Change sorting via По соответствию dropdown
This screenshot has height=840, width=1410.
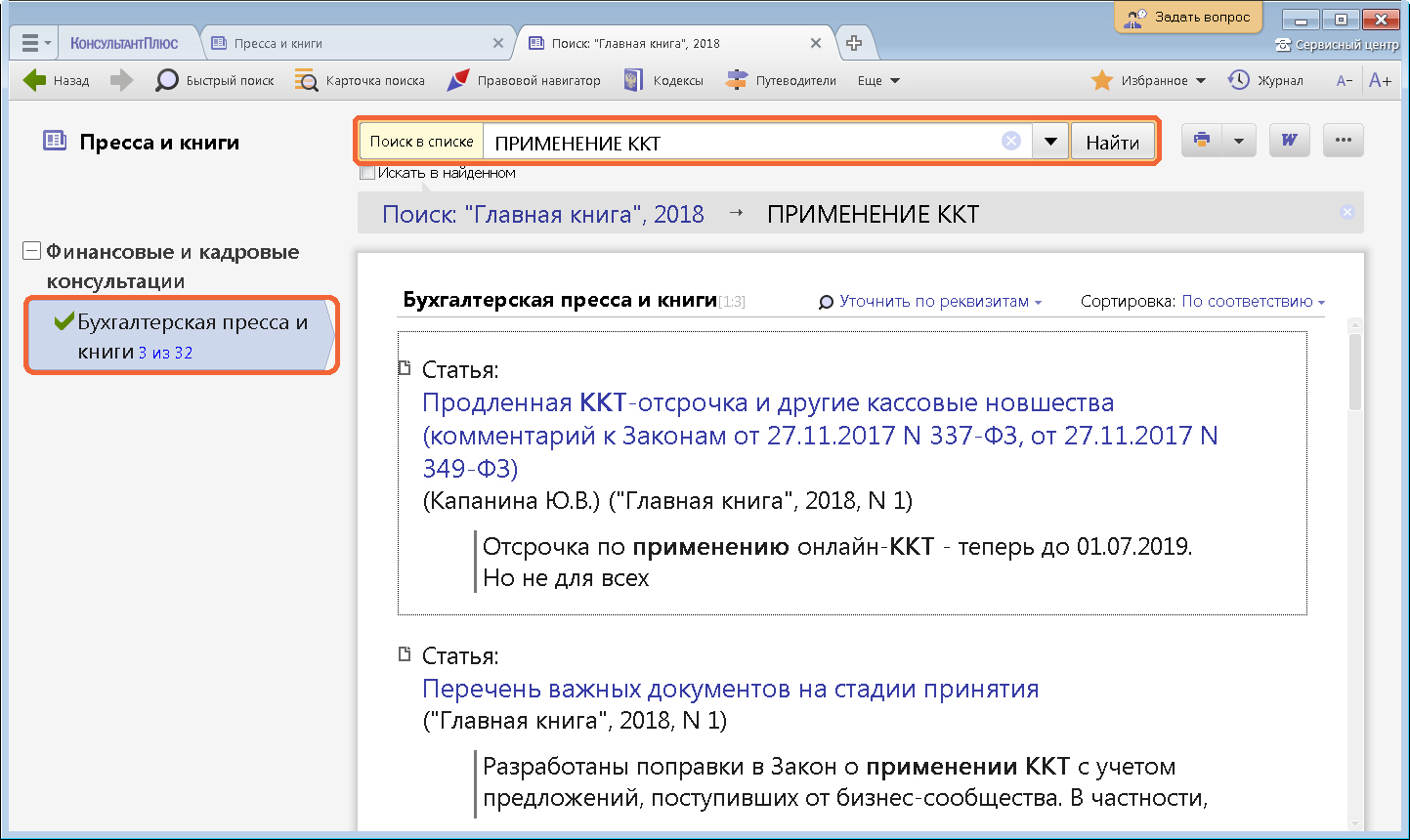[1253, 302]
